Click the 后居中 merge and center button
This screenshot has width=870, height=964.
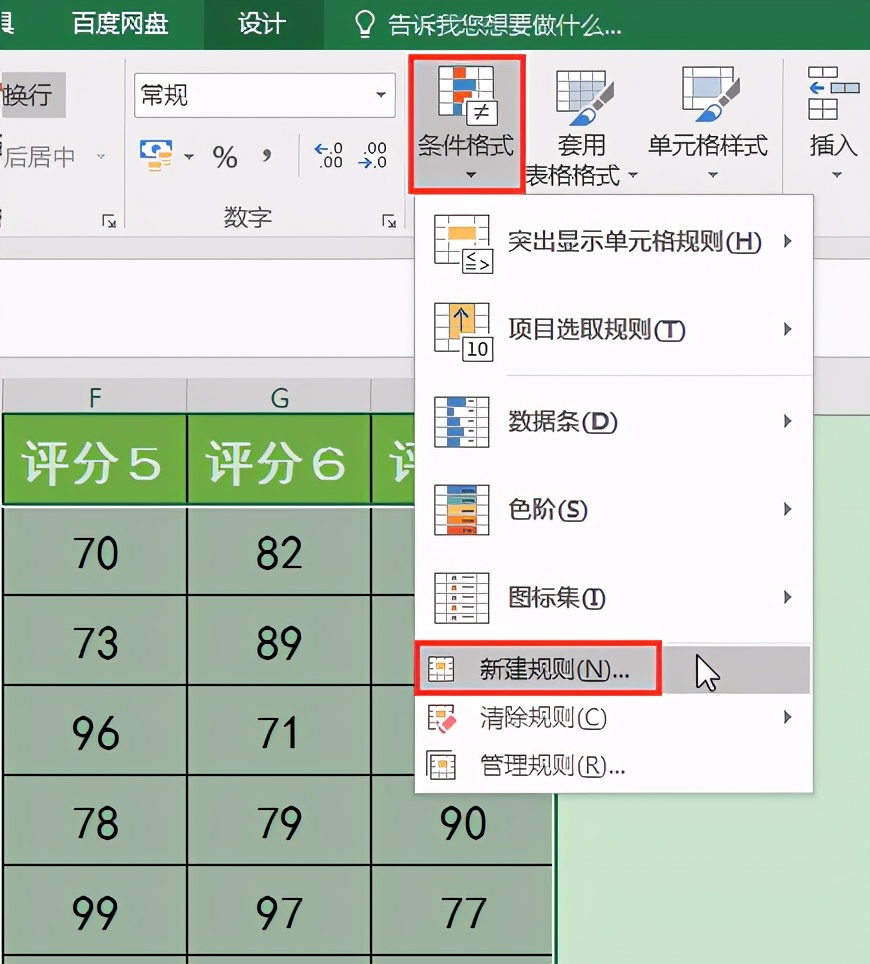pyautogui.click(x=38, y=157)
